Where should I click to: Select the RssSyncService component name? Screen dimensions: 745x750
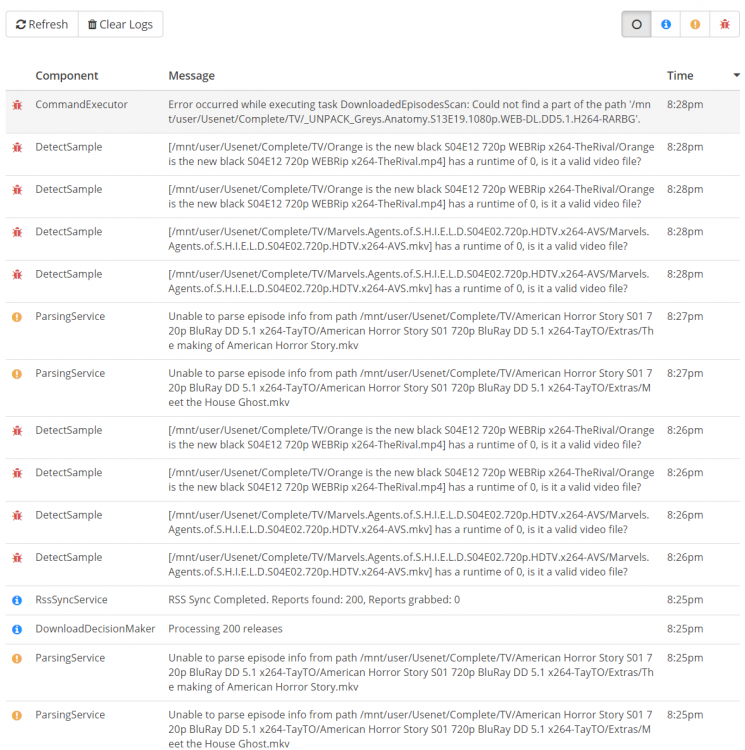(71, 600)
